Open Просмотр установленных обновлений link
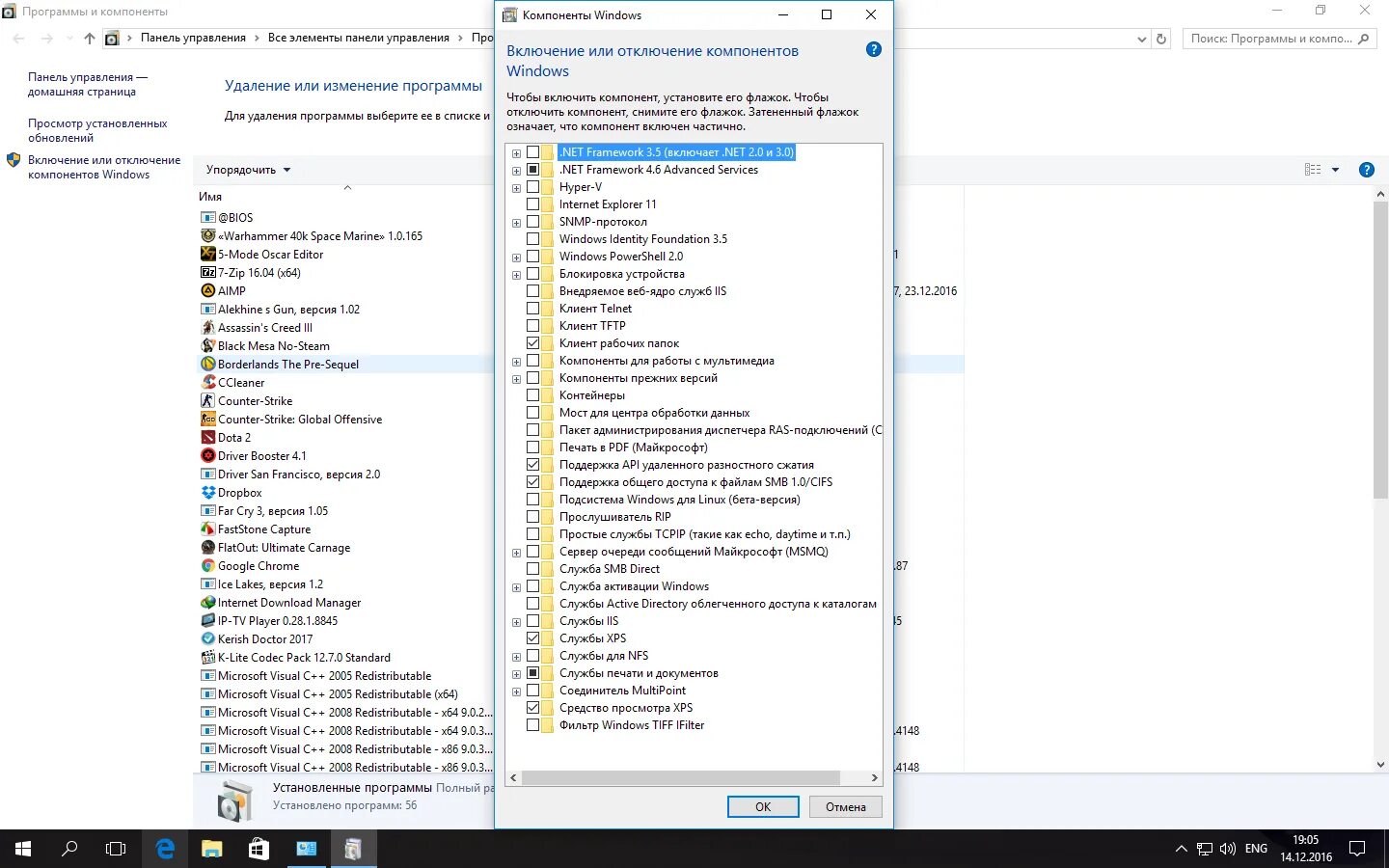 pos(97,130)
